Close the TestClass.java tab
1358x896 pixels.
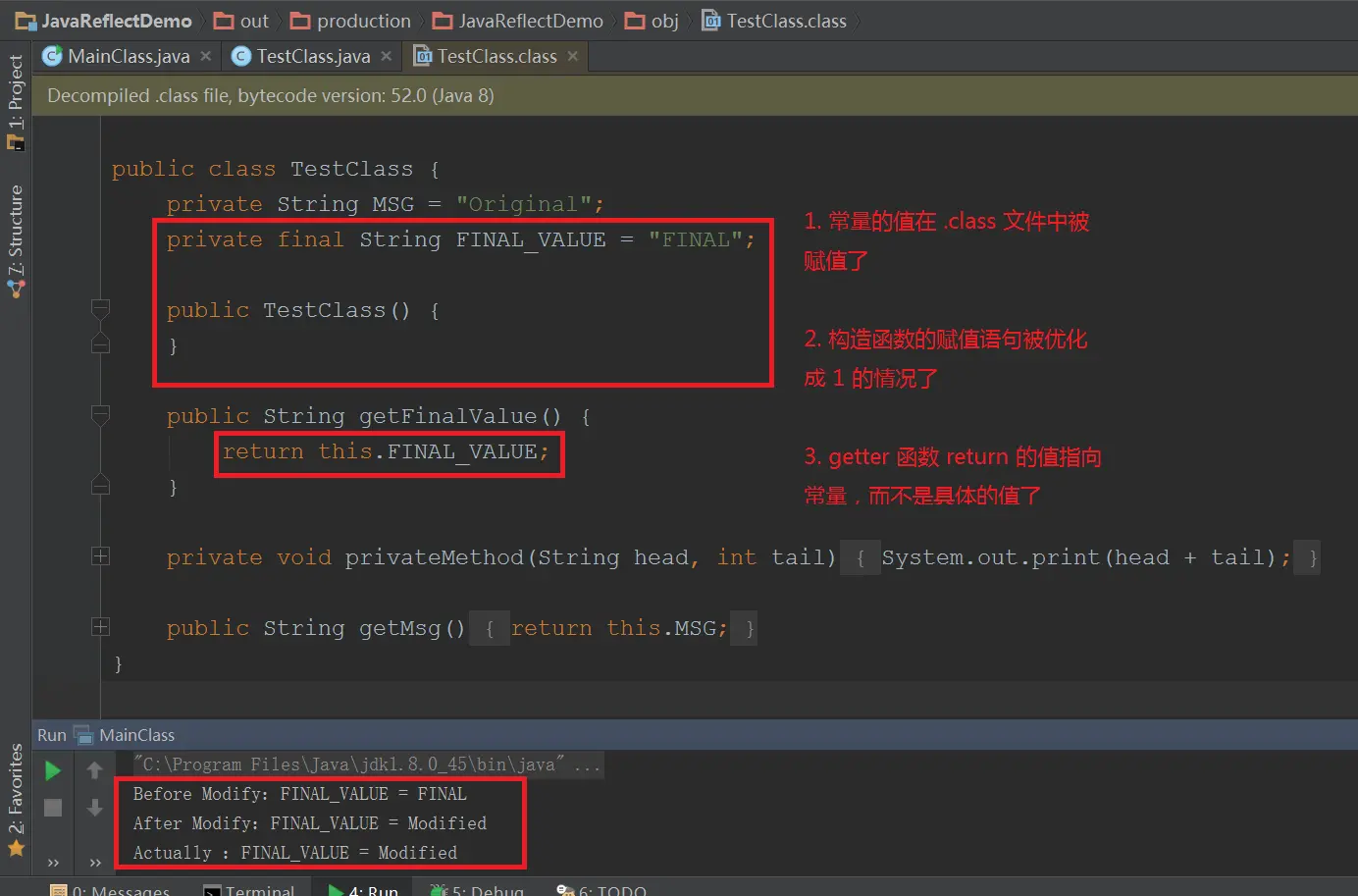[387, 56]
